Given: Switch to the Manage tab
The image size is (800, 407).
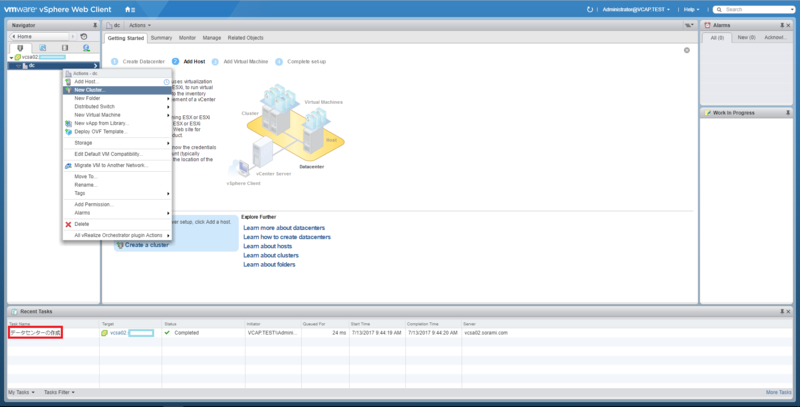Looking at the screenshot, I should [212, 38].
